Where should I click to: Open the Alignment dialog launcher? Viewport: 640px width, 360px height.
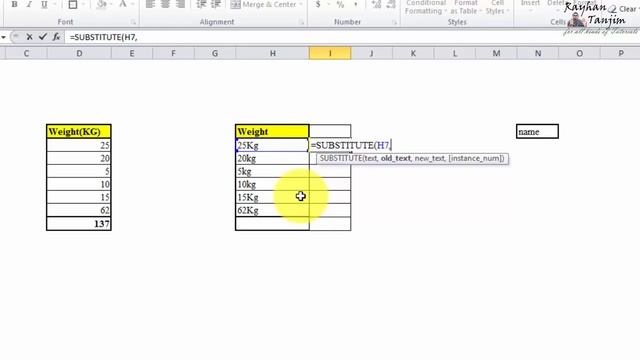click(x=302, y=22)
